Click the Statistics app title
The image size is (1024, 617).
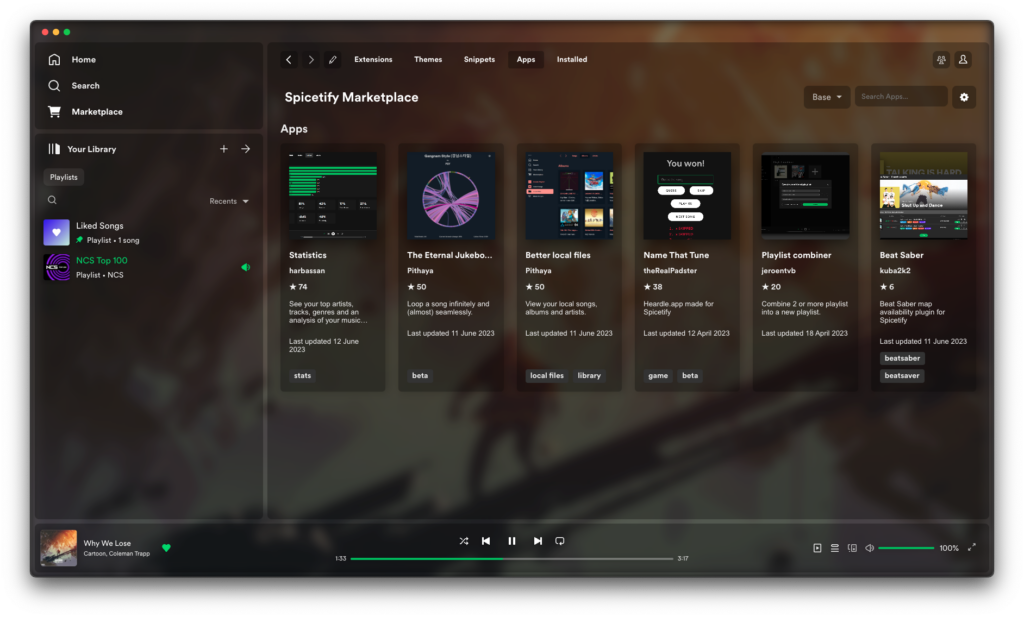308,255
